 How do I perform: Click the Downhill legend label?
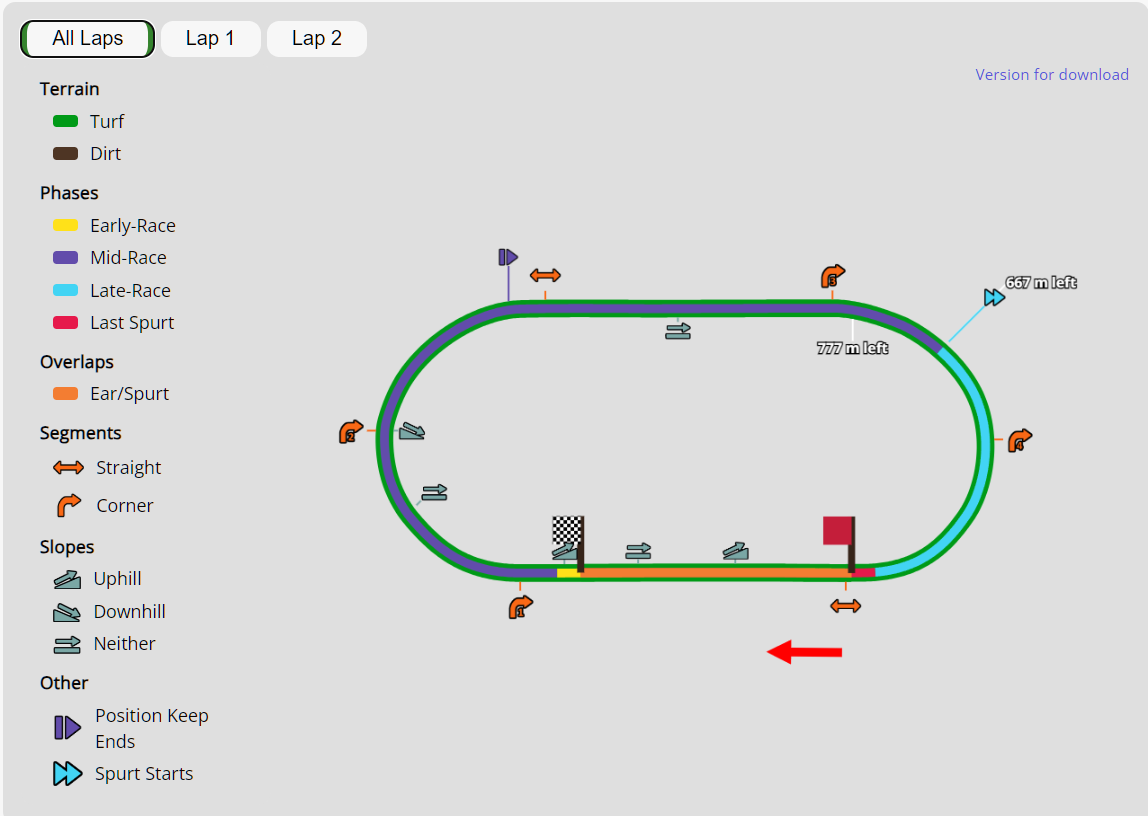click(x=130, y=612)
